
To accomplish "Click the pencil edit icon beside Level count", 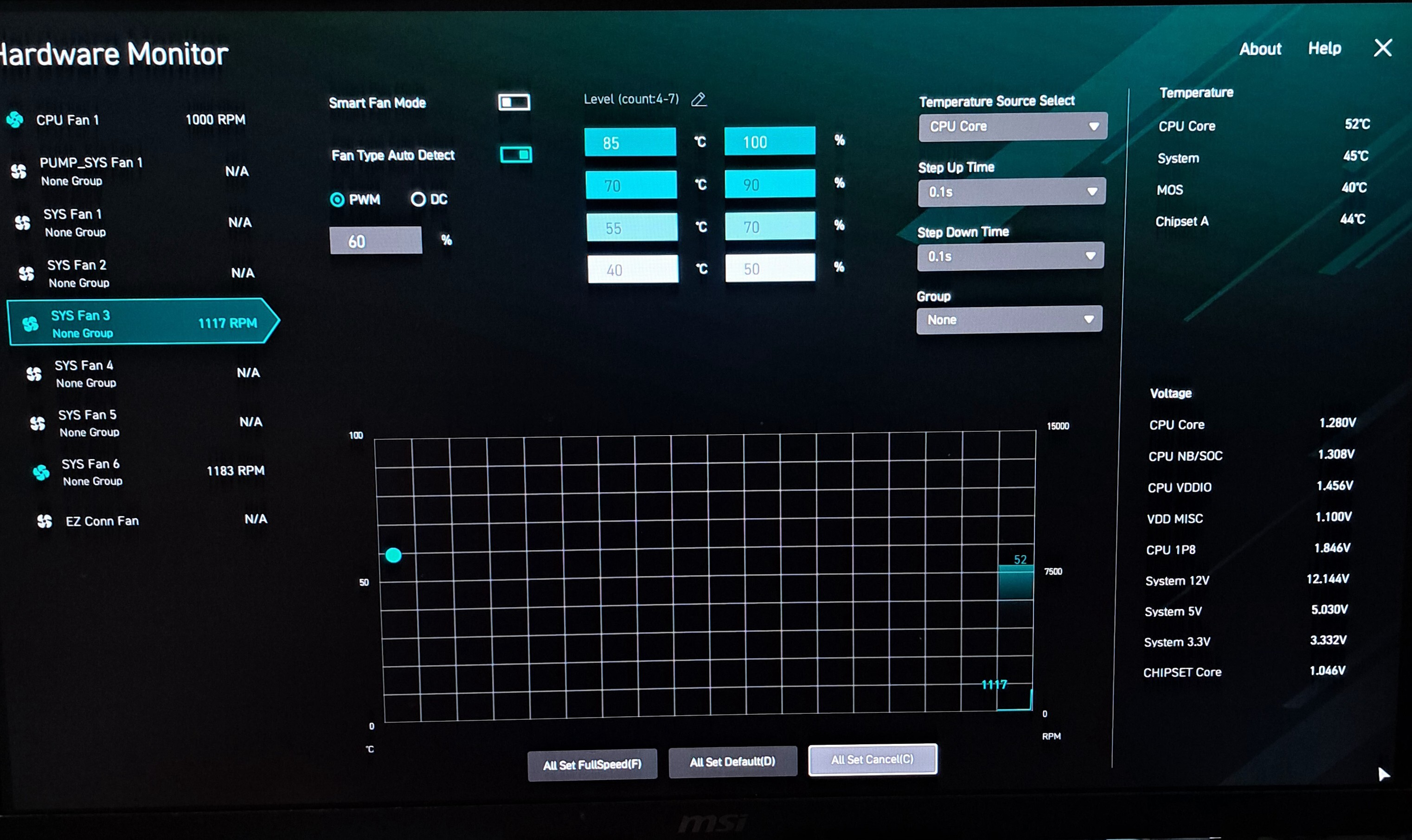I will pos(699,99).
